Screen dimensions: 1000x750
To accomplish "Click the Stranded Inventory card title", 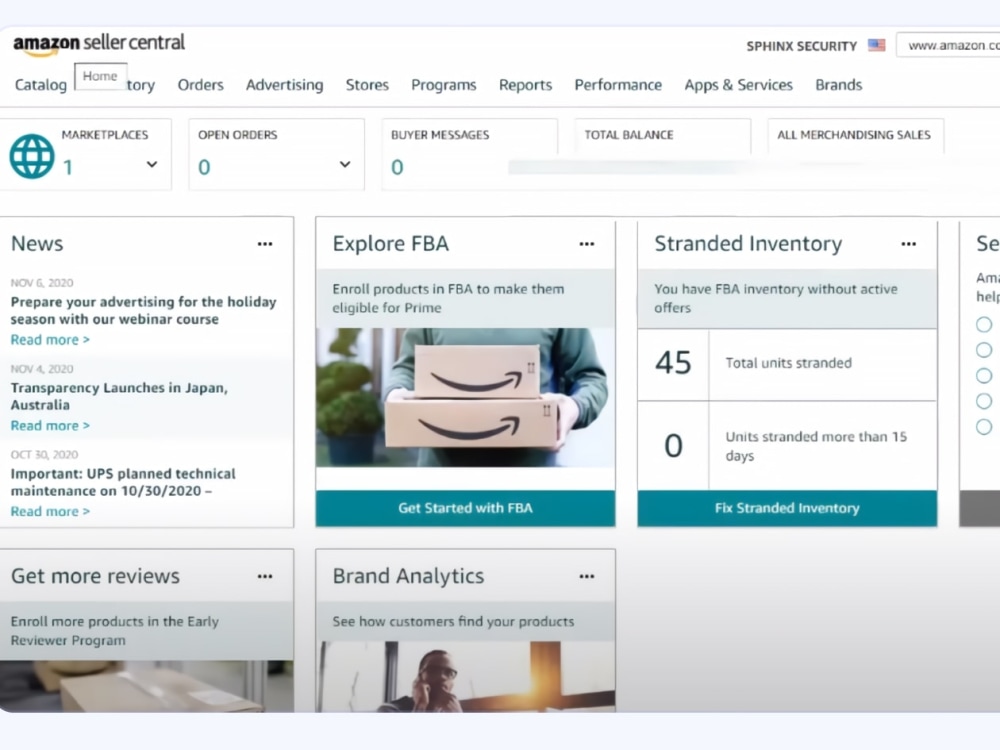I will click(748, 244).
